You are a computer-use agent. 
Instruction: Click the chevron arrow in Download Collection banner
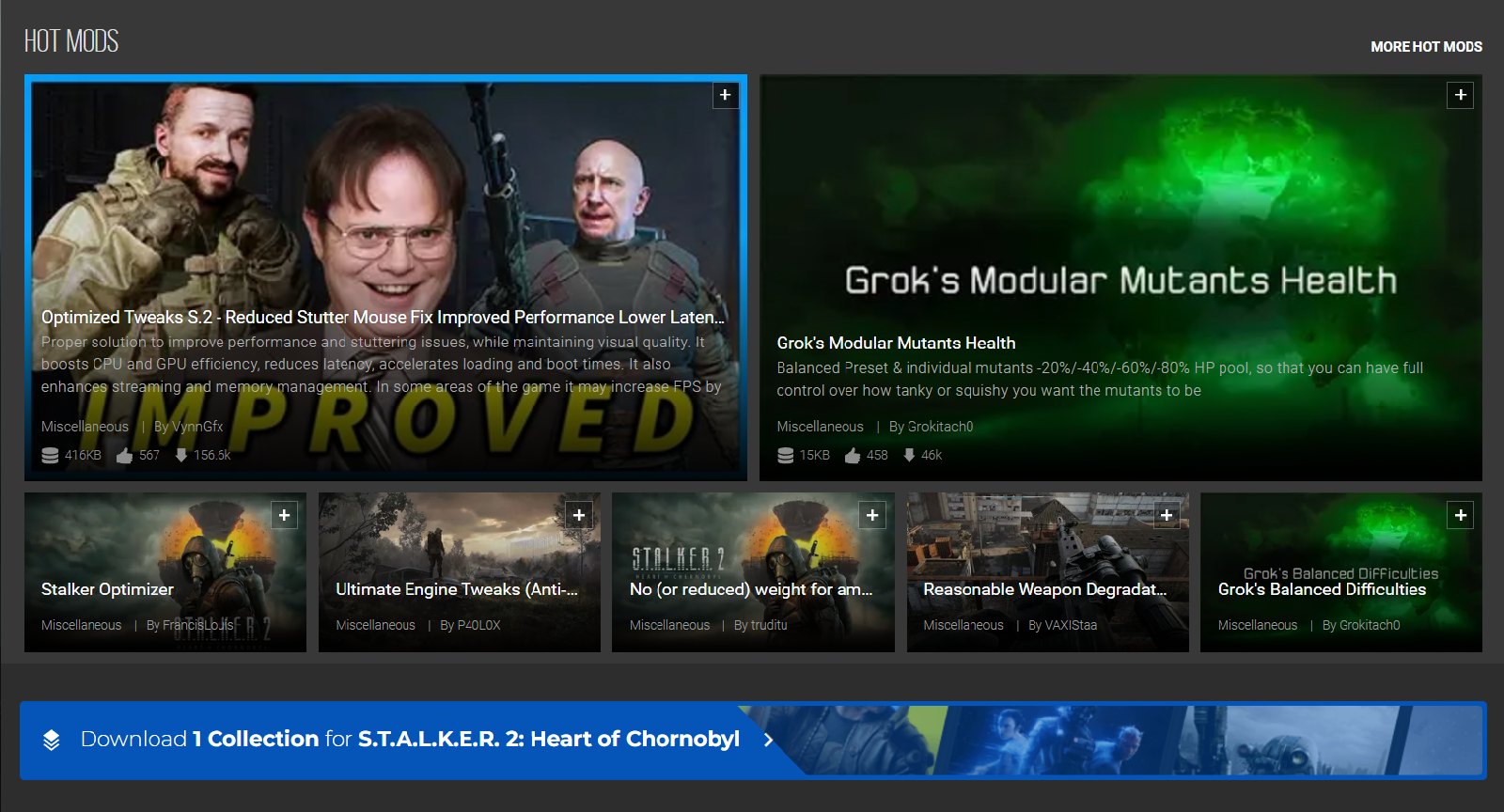[x=769, y=740]
